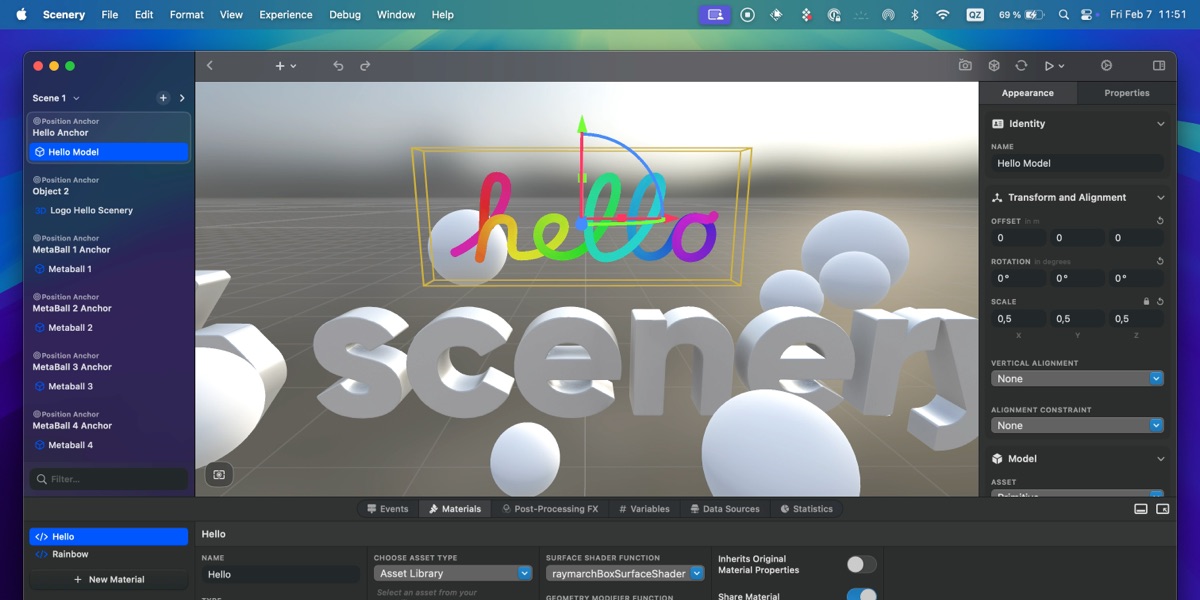Toggle the right inspector sidebar icon

click(1159, 66)
